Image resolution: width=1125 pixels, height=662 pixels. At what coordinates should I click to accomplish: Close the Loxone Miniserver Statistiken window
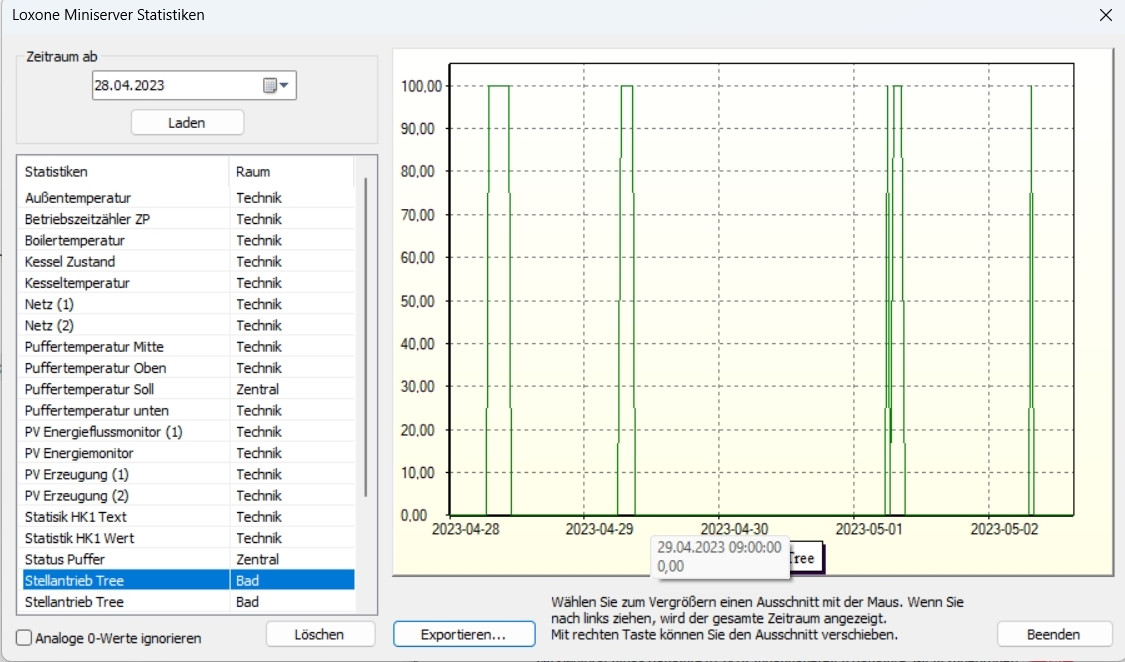[x=1105, y=15]
